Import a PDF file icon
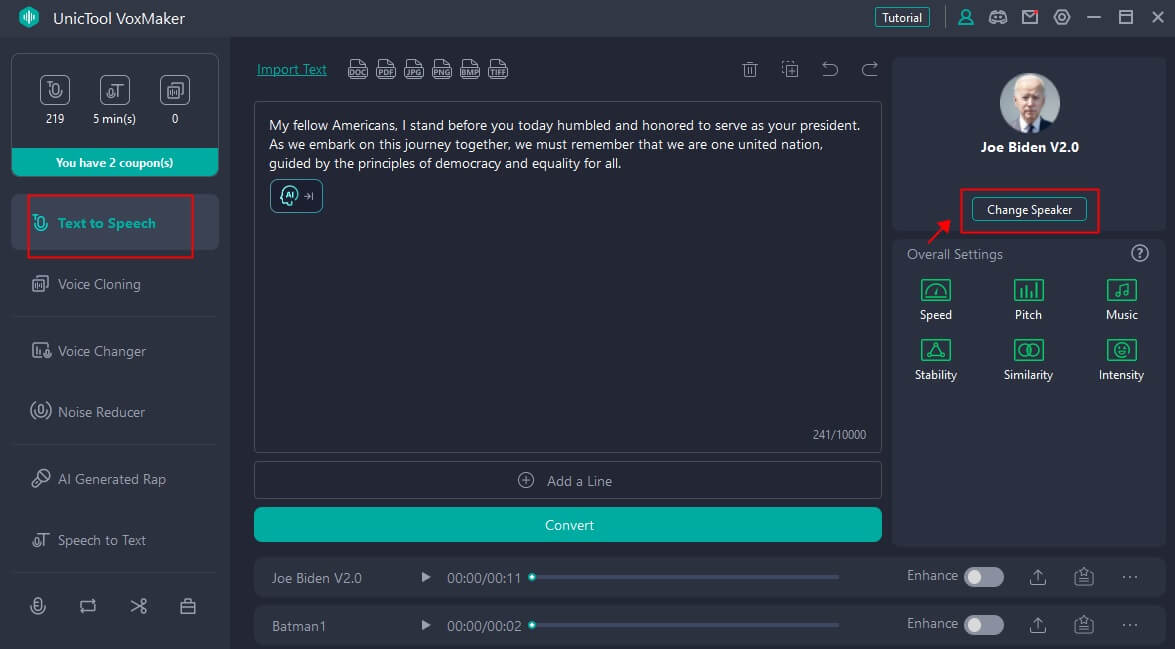 tap(386, 69)
